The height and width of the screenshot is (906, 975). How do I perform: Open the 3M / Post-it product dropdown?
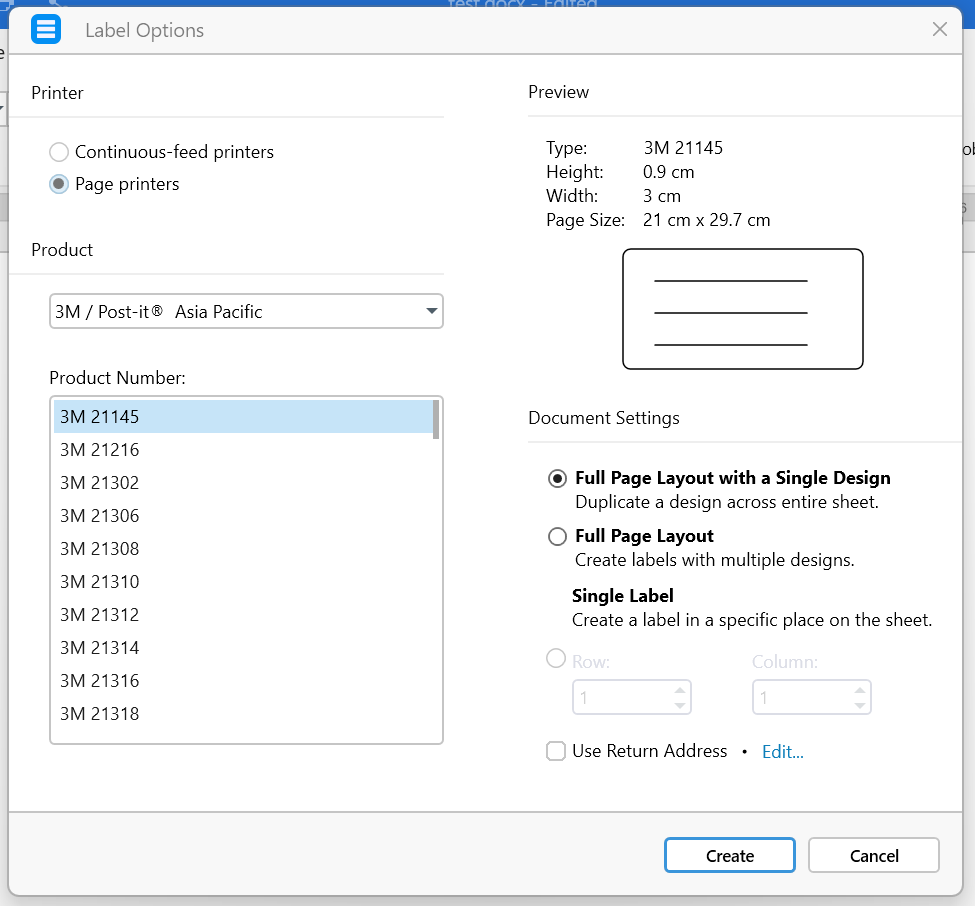click(246, 311)
